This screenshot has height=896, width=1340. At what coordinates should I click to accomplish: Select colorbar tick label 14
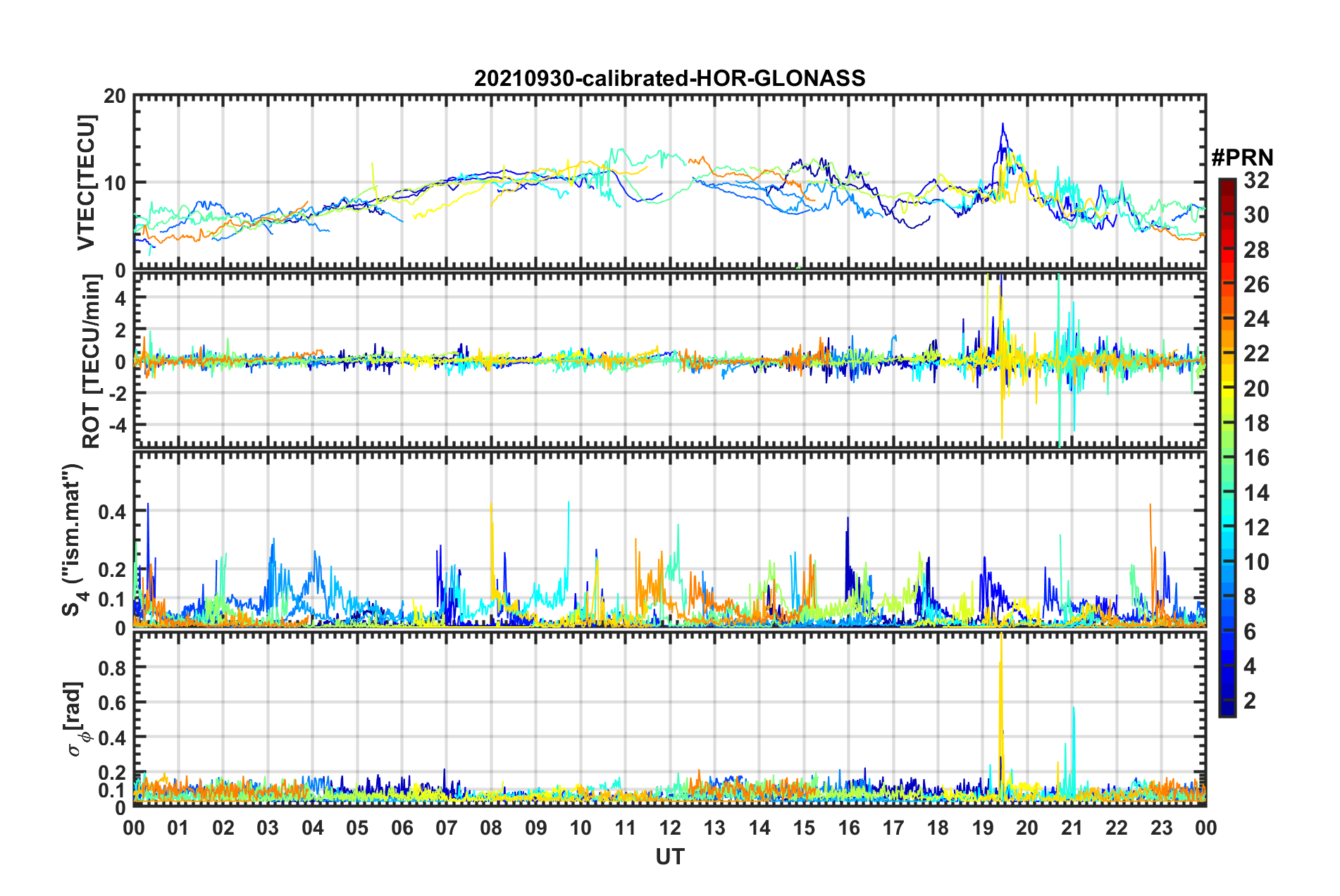point(1256,493)
